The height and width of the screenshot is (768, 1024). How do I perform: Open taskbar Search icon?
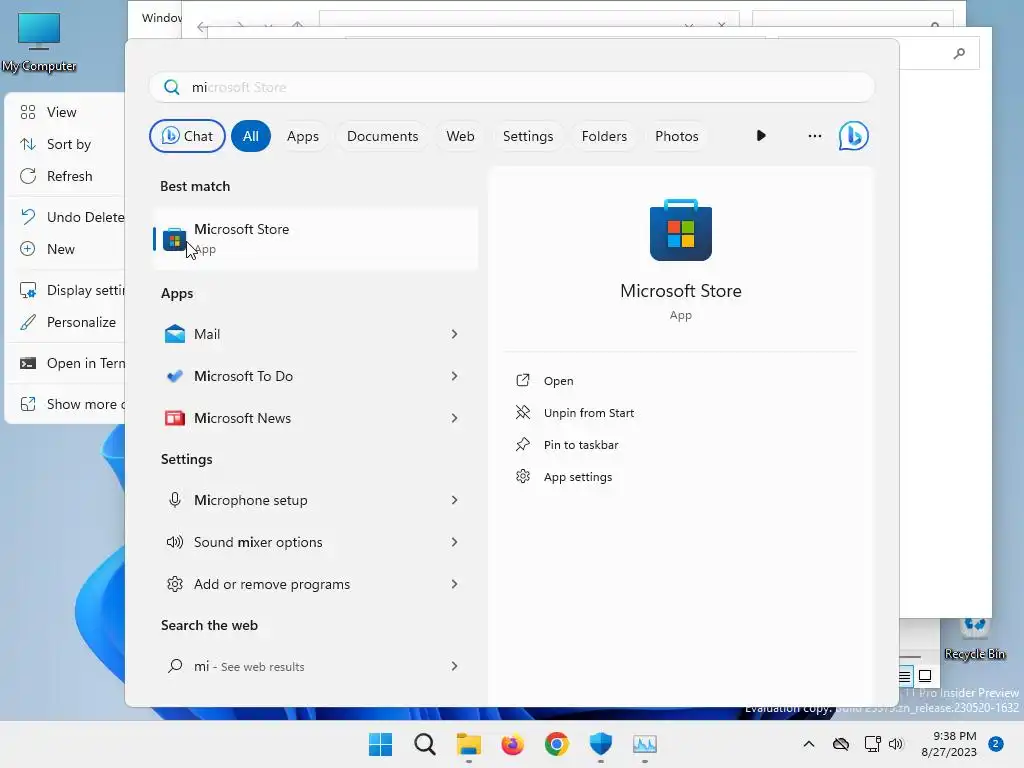tap(424, 744)
